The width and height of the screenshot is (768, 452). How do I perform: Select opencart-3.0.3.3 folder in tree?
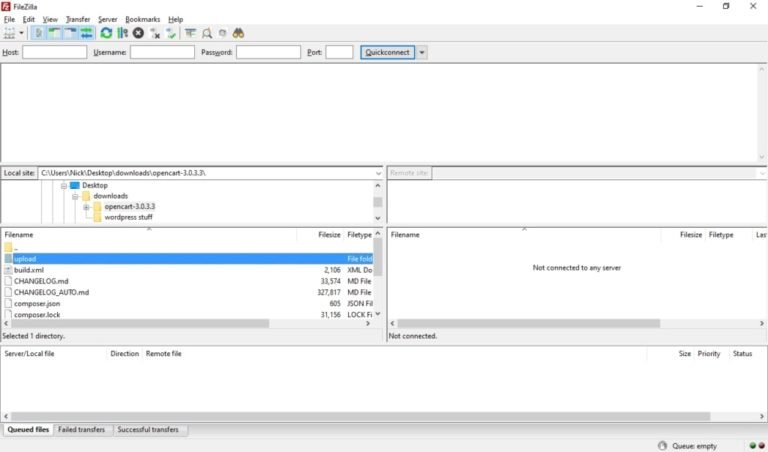[129, 207]
